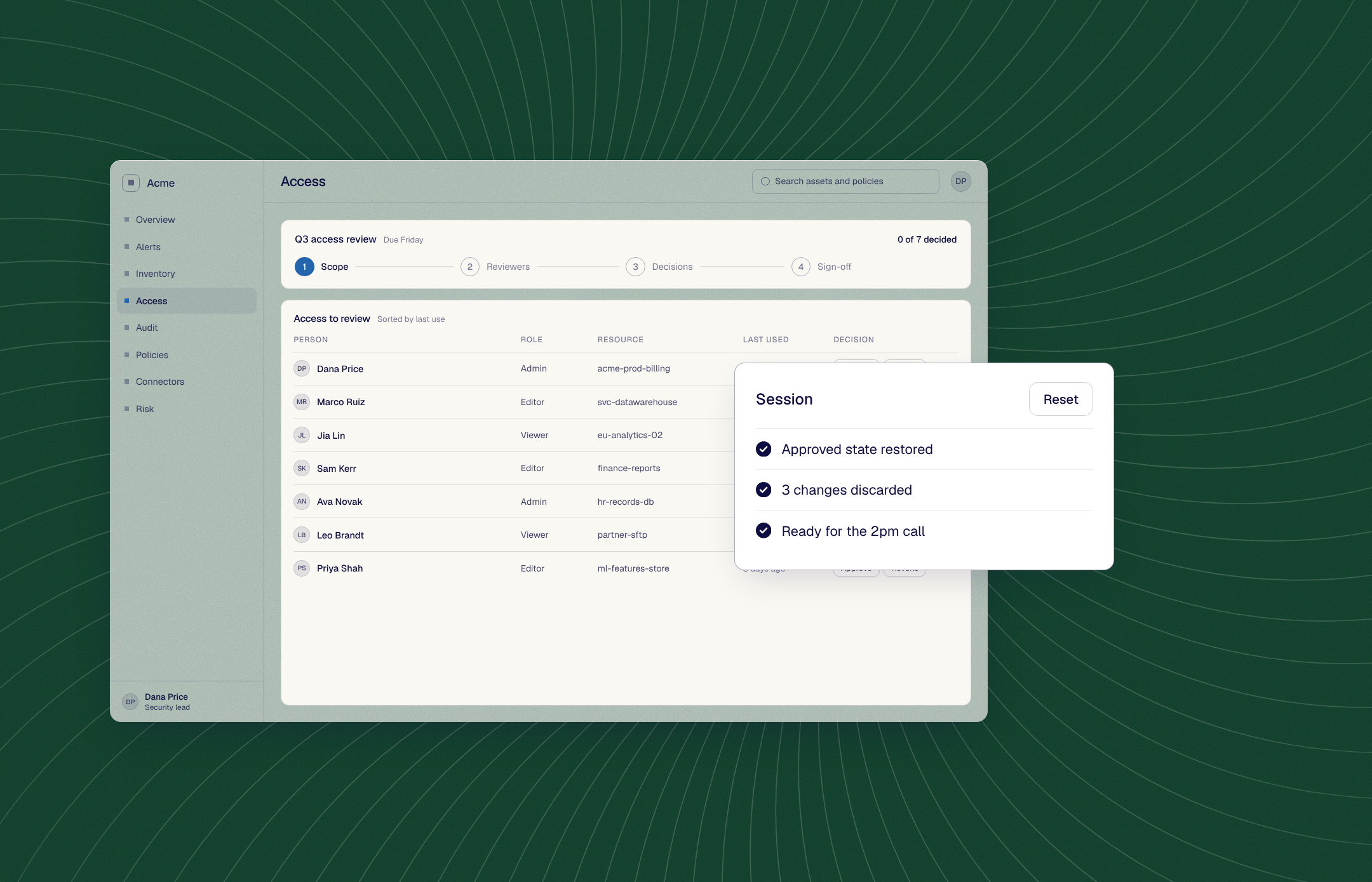Click the Ready for the 2pm call check icon
Viewport: 1372px width, 882px height.
[x=763, y=531]
